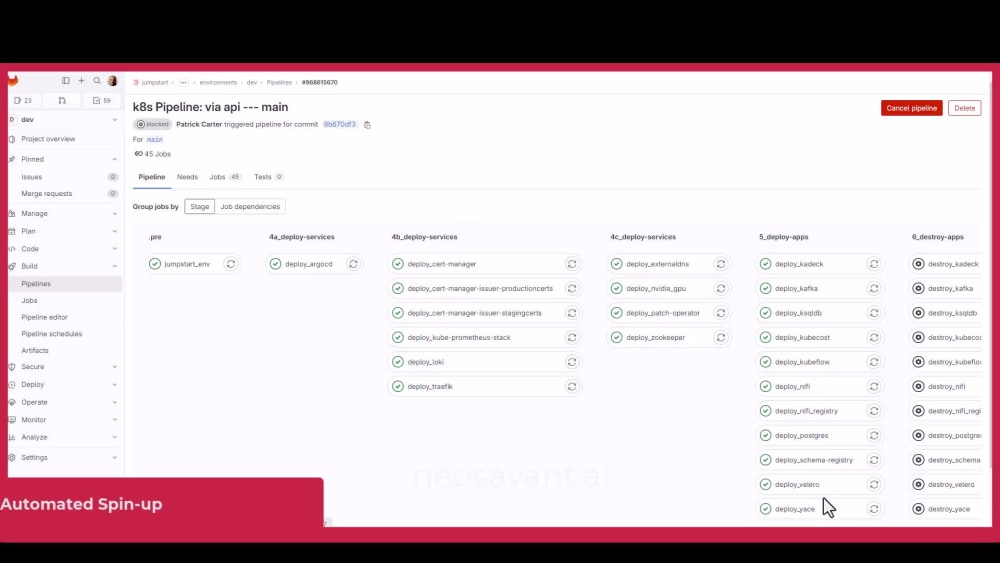The height and width of the screenshot is (563, 1000).
Task: Switch to the Tests tab
Action: coord(268,177)
